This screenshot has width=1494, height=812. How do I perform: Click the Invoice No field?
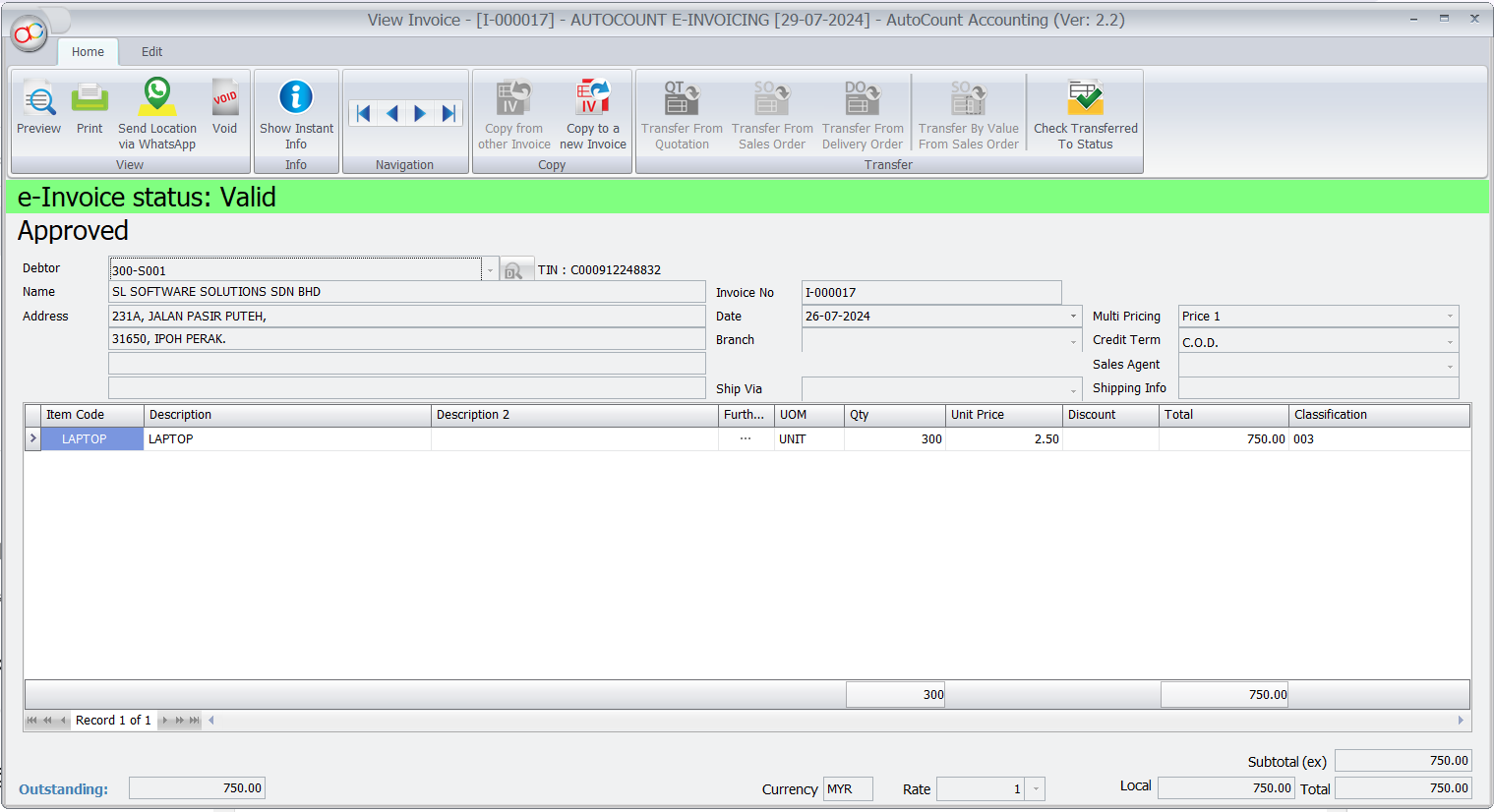coord(930,292)
